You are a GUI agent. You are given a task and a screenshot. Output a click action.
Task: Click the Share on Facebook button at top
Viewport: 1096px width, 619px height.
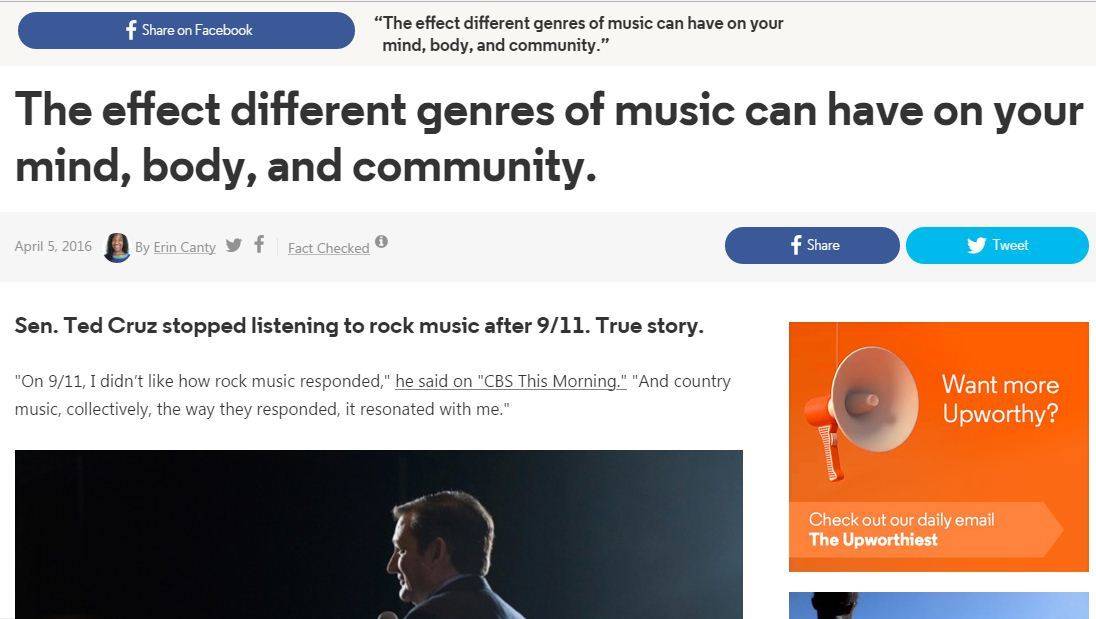pyautogui.click(x=185, y=30)
